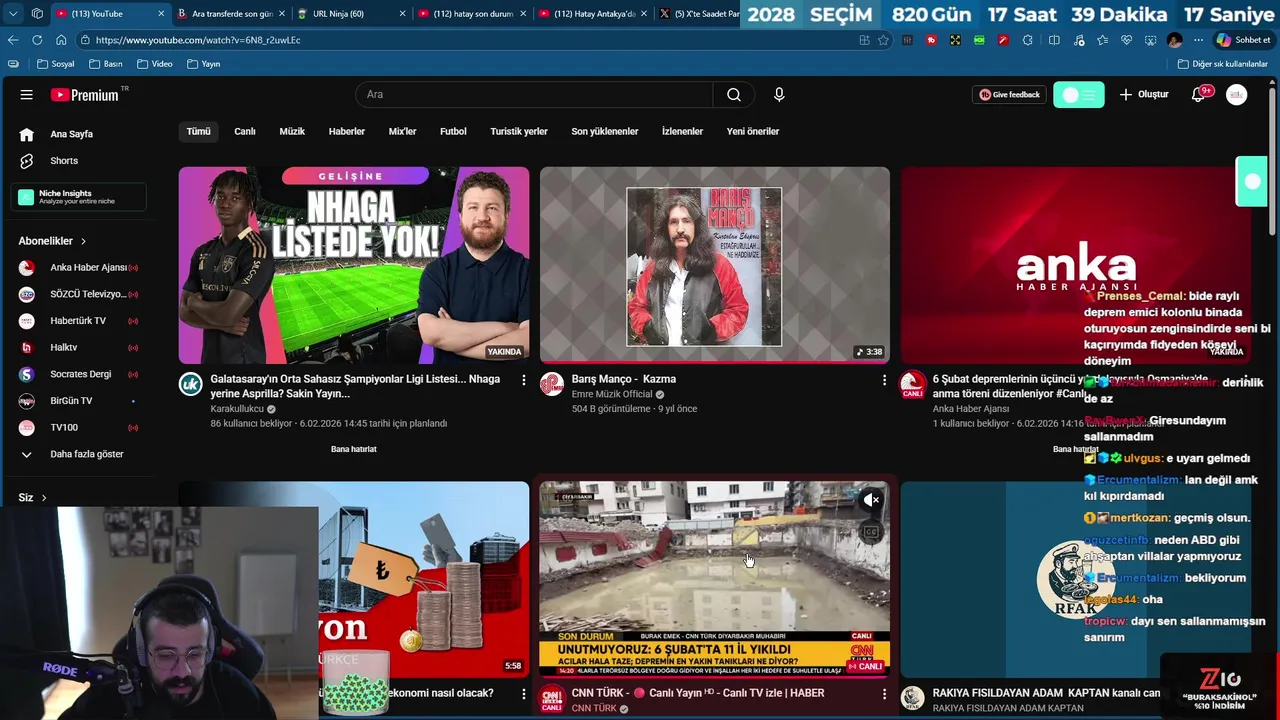Image resolution: width=1280 pixels, height=720 pixels.
Task: Open the Barış Manço Kazma thumbnail
Action: tap(714, 265)
